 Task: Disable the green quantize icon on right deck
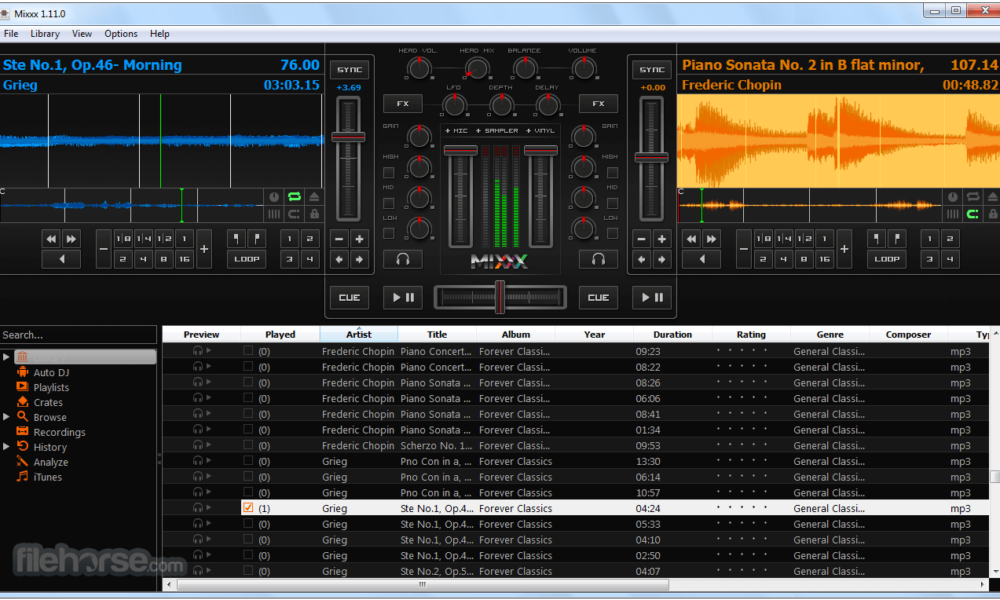(973, 214)
